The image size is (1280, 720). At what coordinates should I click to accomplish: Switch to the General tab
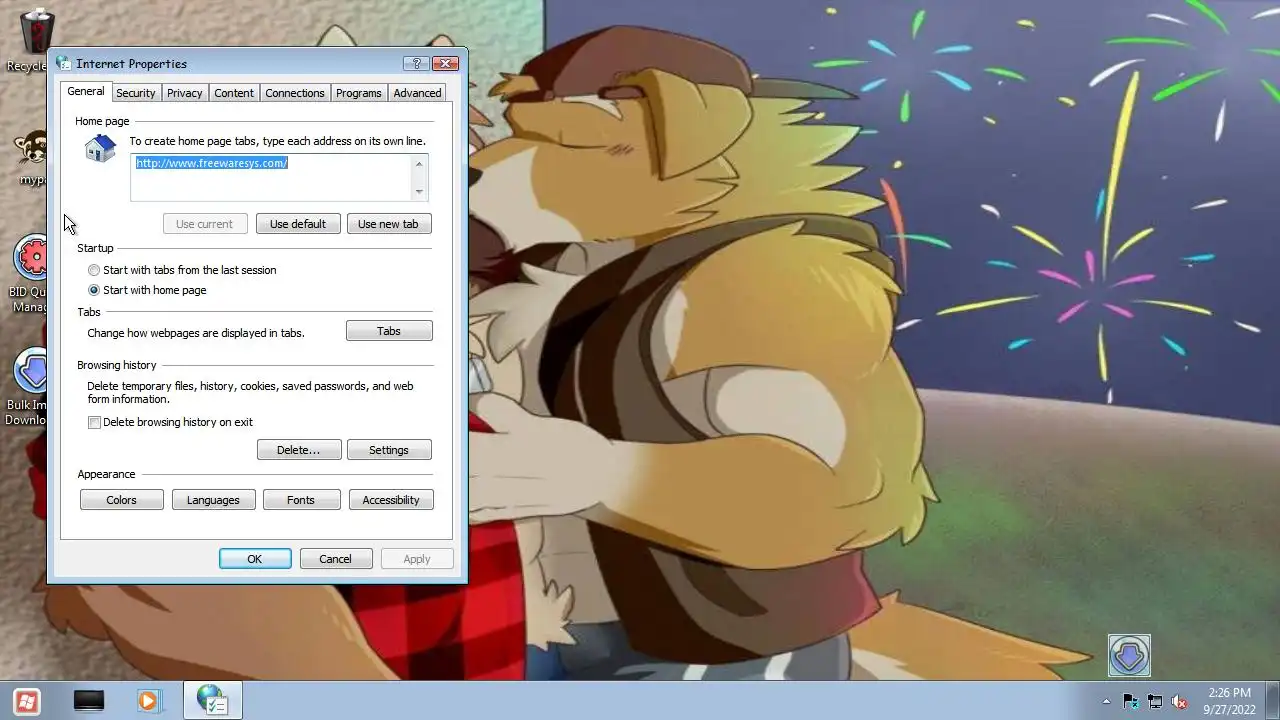pos(86,91)
